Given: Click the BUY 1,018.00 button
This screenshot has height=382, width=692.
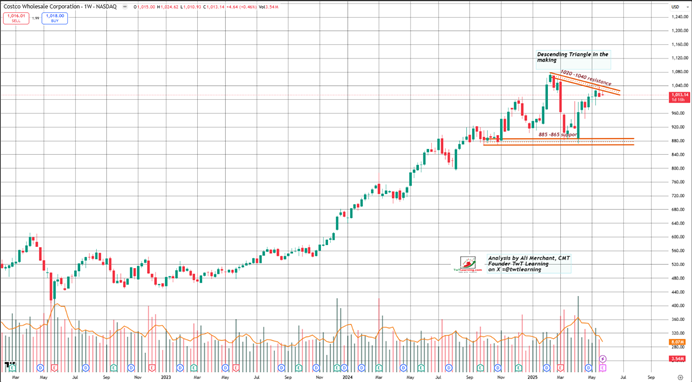Looking at the screenshot, I should [55, 18].
